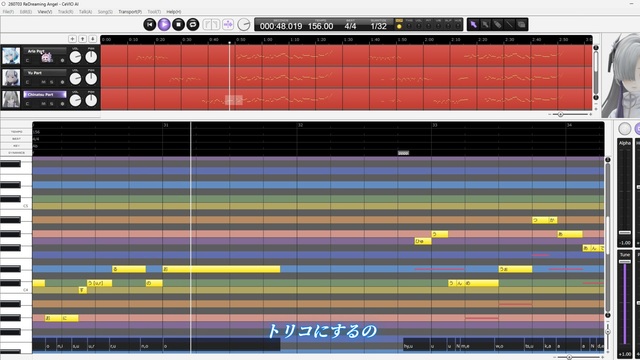This screenshot has height=360, width=640.
Task: Select the eraser tool
Action: [x=497, y=24]
